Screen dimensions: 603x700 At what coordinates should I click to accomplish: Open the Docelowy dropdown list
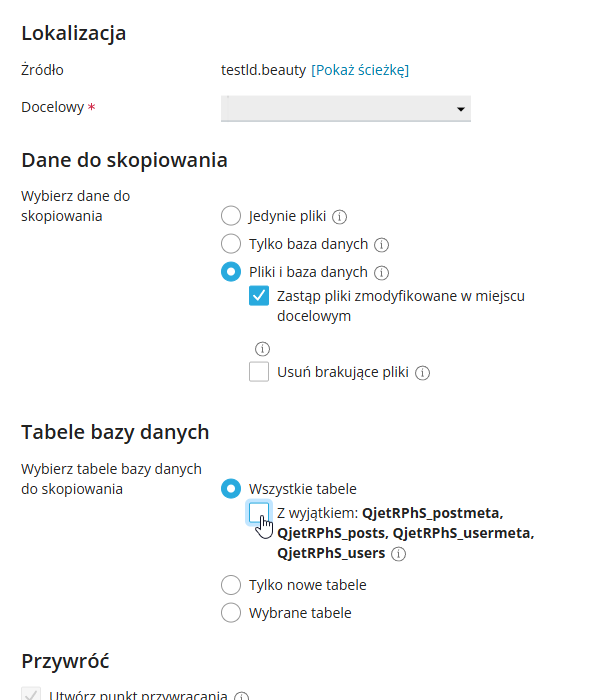[x=346, y=108]
